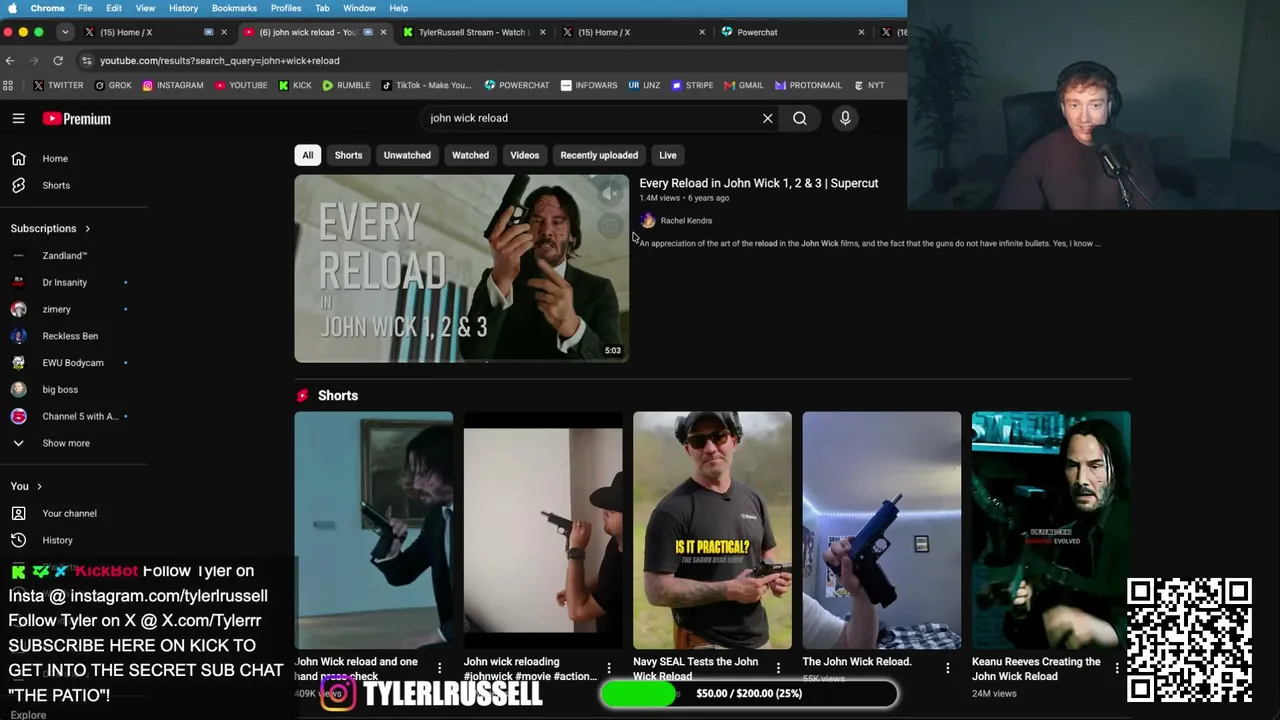Expand the Subscriptions section chevron

(87, 229)
